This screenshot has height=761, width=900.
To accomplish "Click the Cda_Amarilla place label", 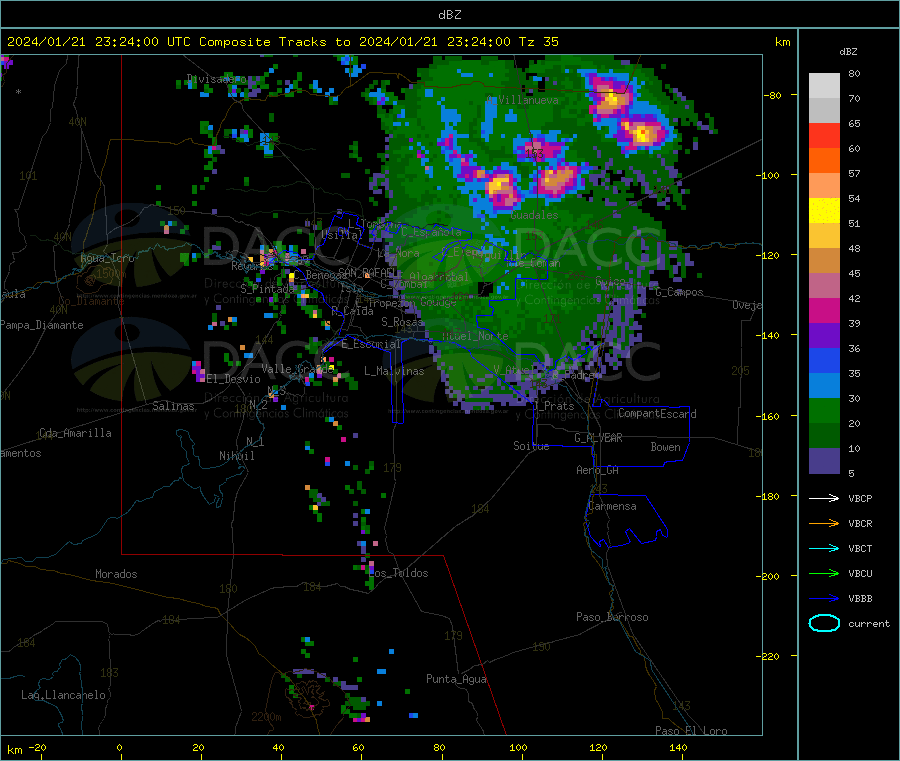I will [x=75, y=433].
